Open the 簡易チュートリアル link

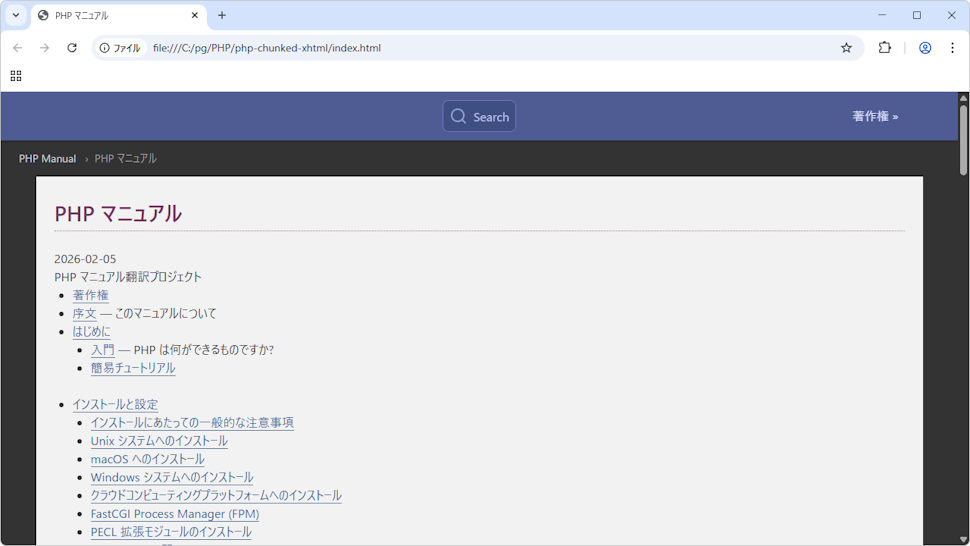pos(133,369)
